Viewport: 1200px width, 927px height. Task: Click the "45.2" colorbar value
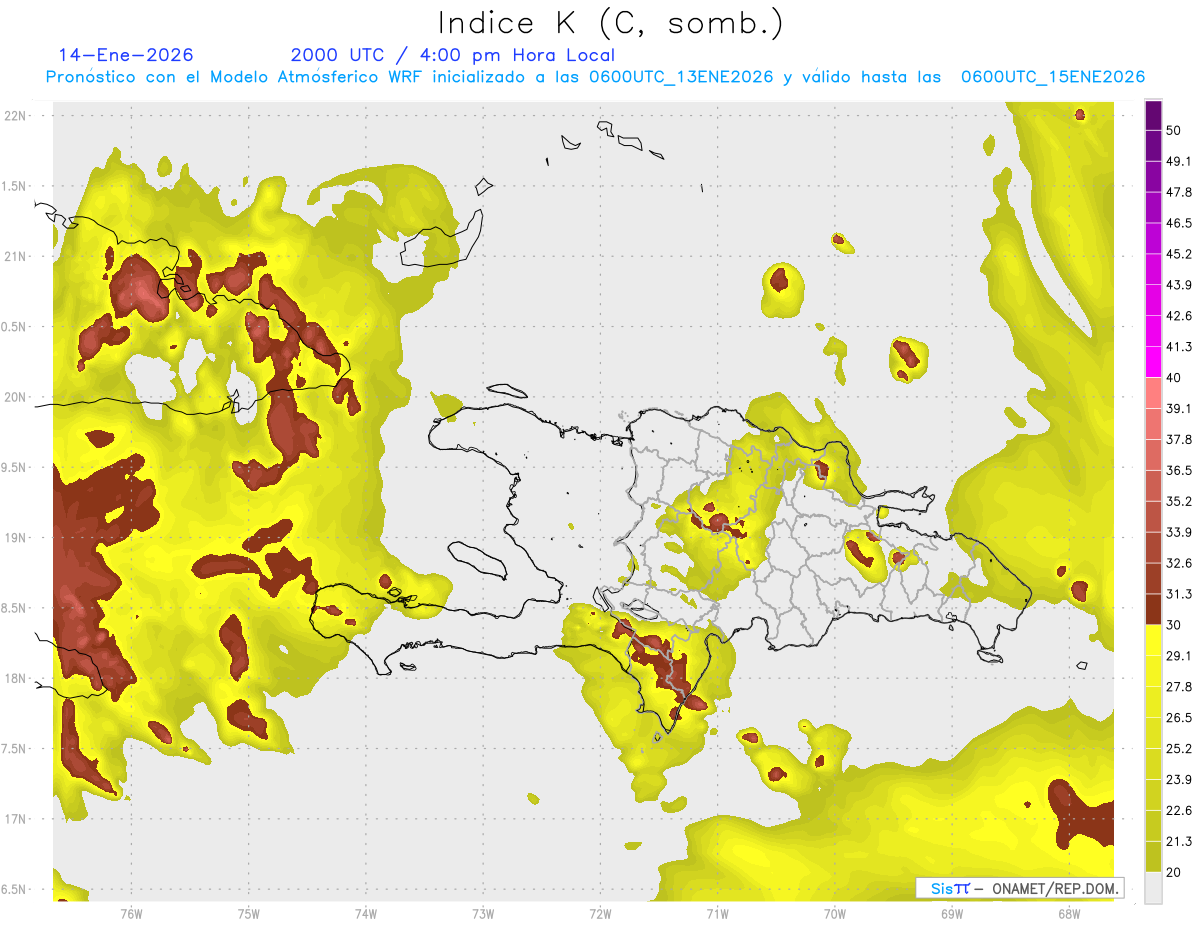coord(1179,254)
